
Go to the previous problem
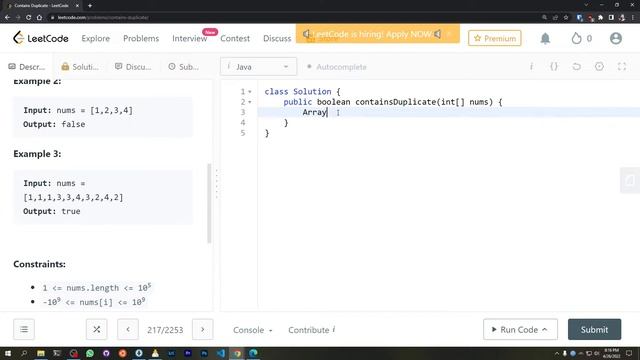tap(128, 329)
